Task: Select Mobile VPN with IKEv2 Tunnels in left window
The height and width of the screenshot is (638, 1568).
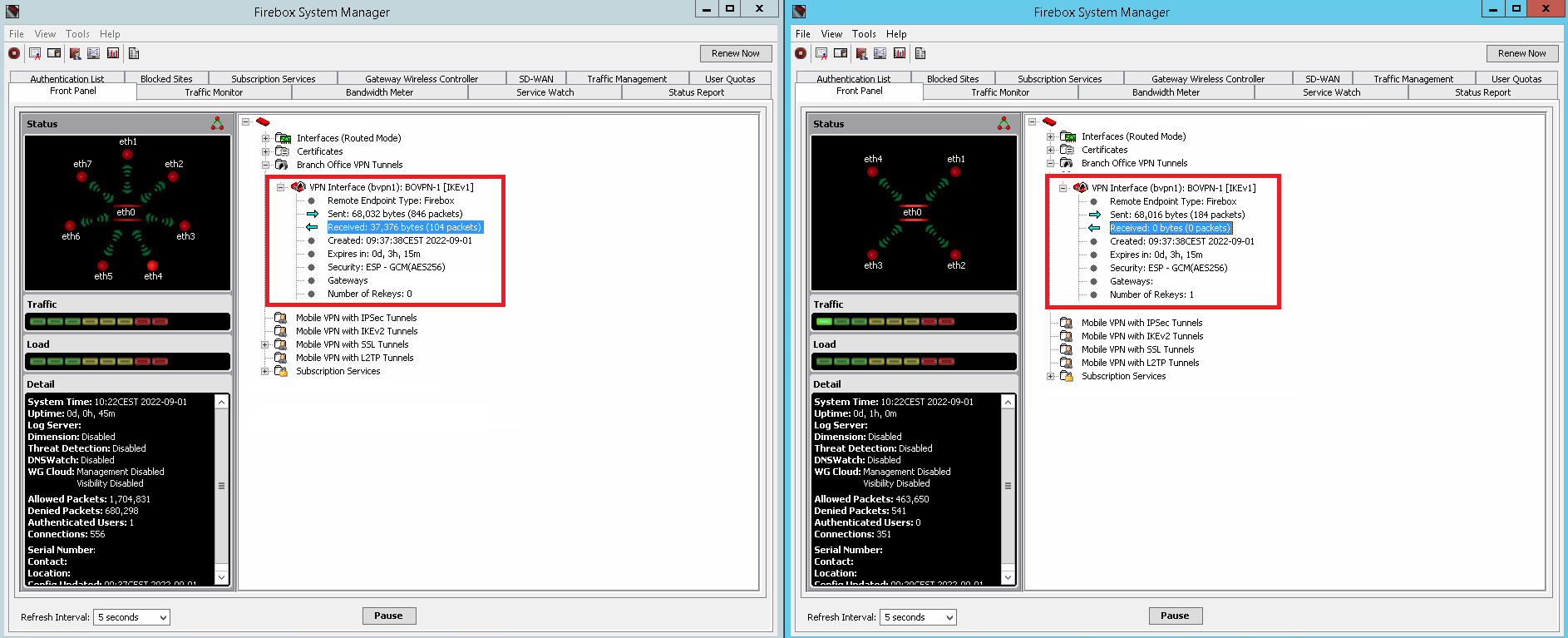Action: tap(357, 331)
